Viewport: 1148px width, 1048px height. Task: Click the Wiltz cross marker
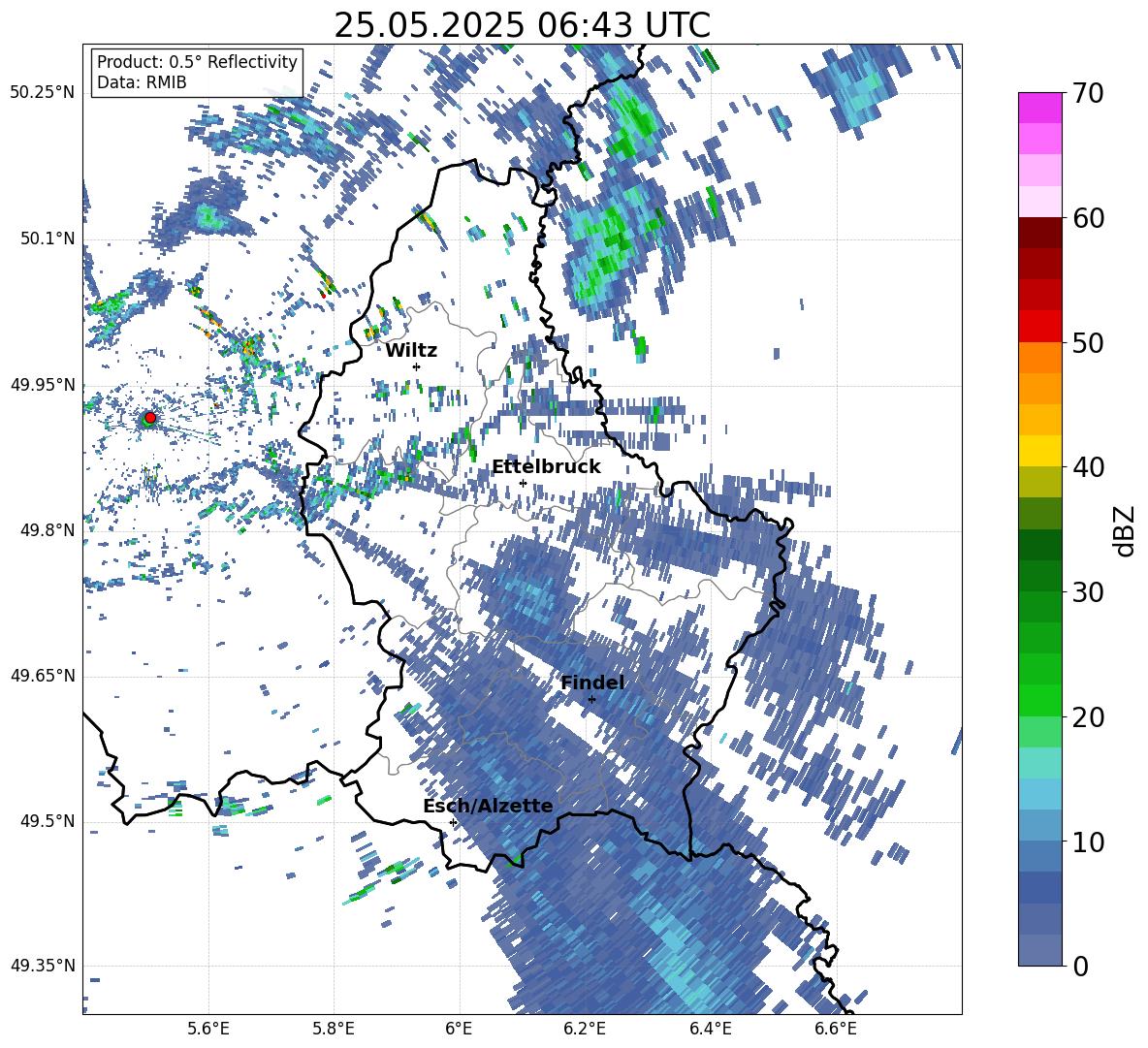[417, 366]
